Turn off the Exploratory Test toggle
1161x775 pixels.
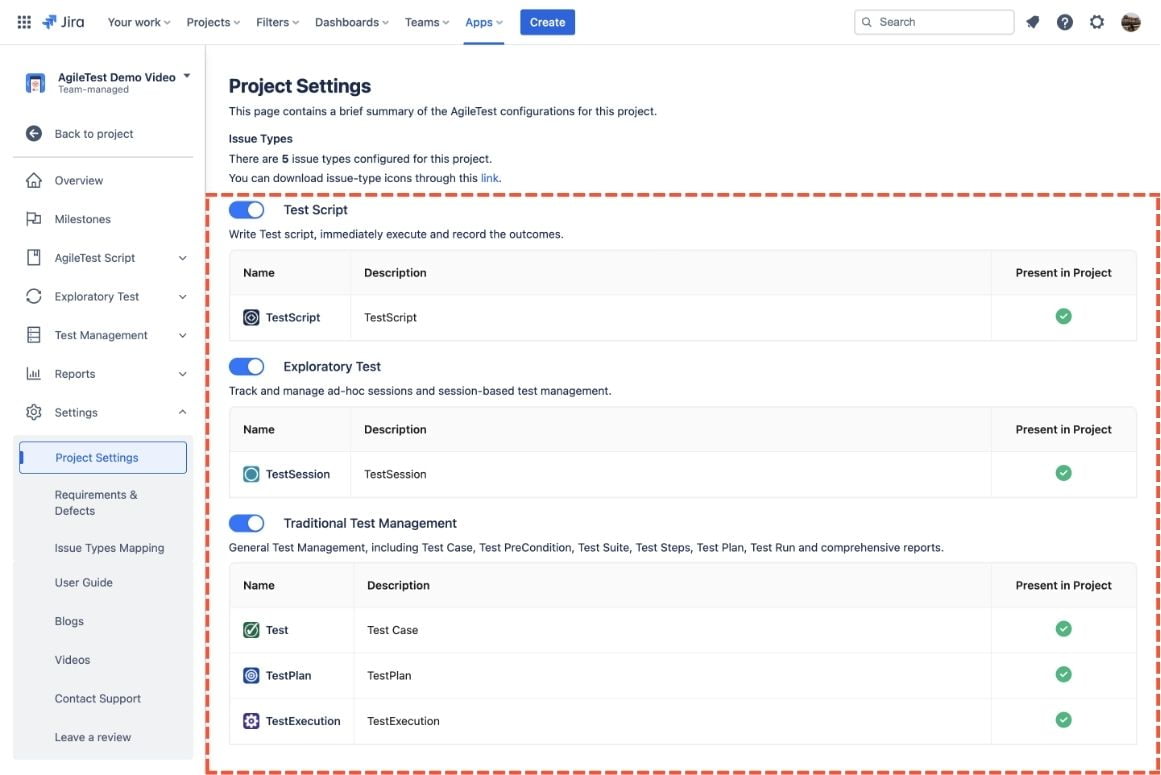pyautogui.click(x=247, y=367)
